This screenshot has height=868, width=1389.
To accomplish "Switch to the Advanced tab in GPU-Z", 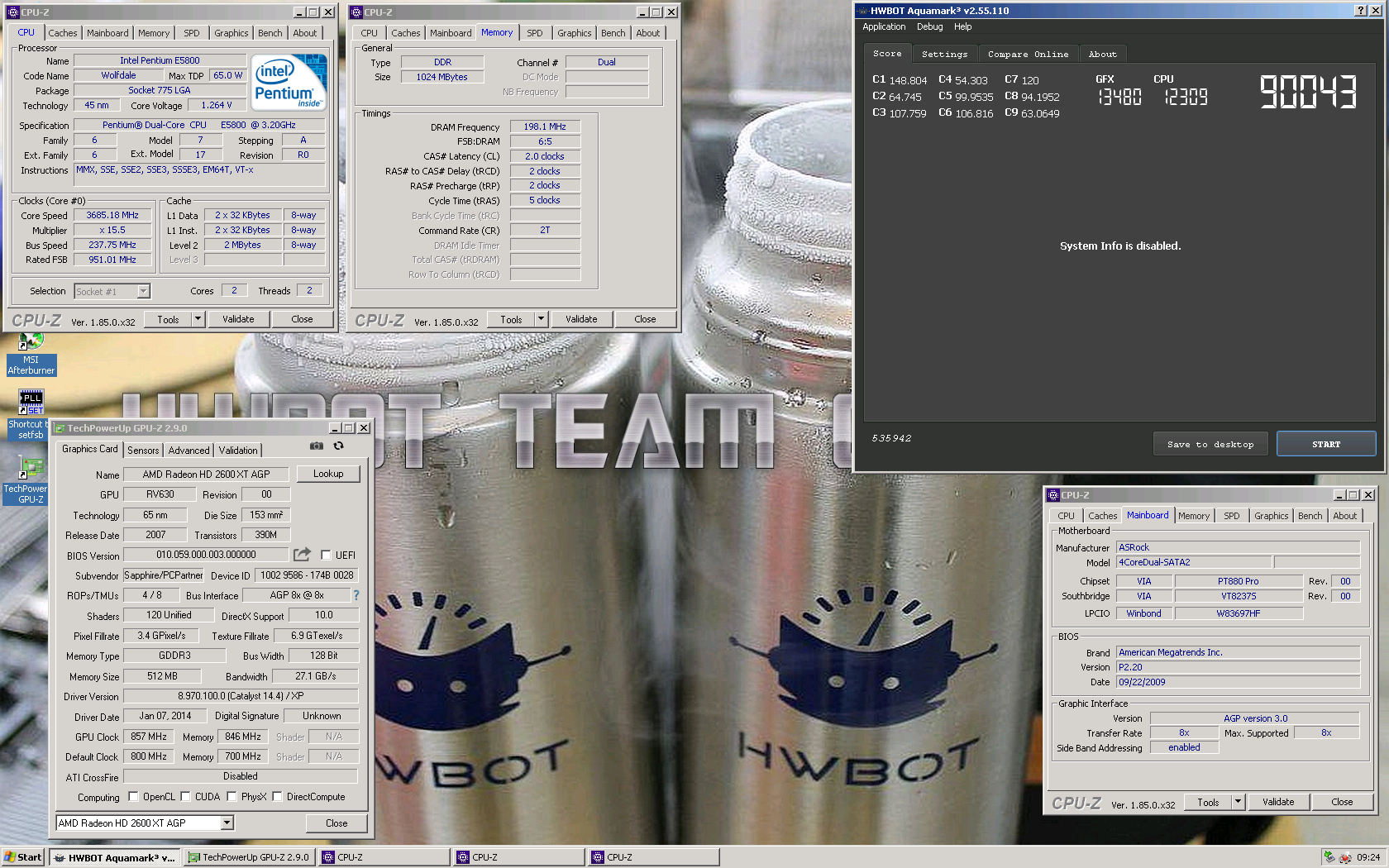I will click(189, 451).
